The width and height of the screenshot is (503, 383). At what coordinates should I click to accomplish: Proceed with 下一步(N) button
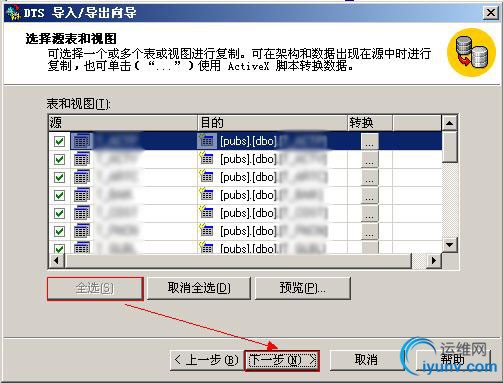click(x=282, y=360)
